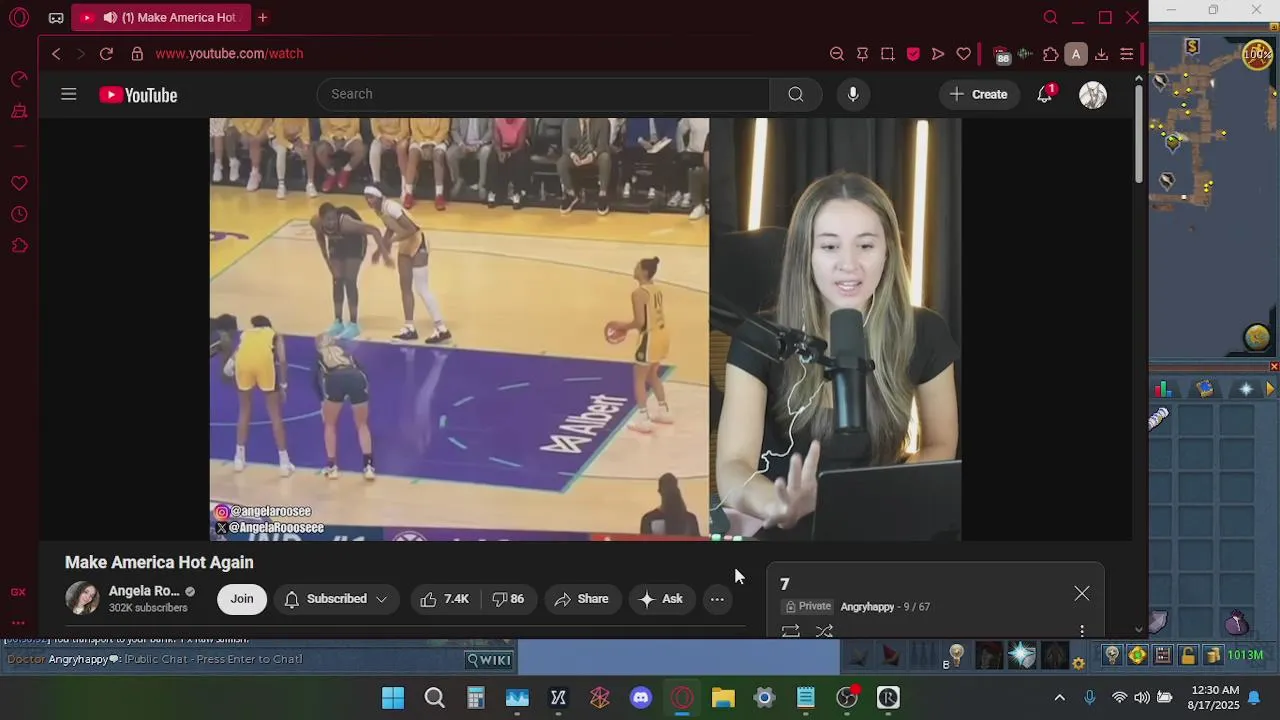1280x720 pixels.
Task: Close the playlist panel
Action: tap(1082, 594)
